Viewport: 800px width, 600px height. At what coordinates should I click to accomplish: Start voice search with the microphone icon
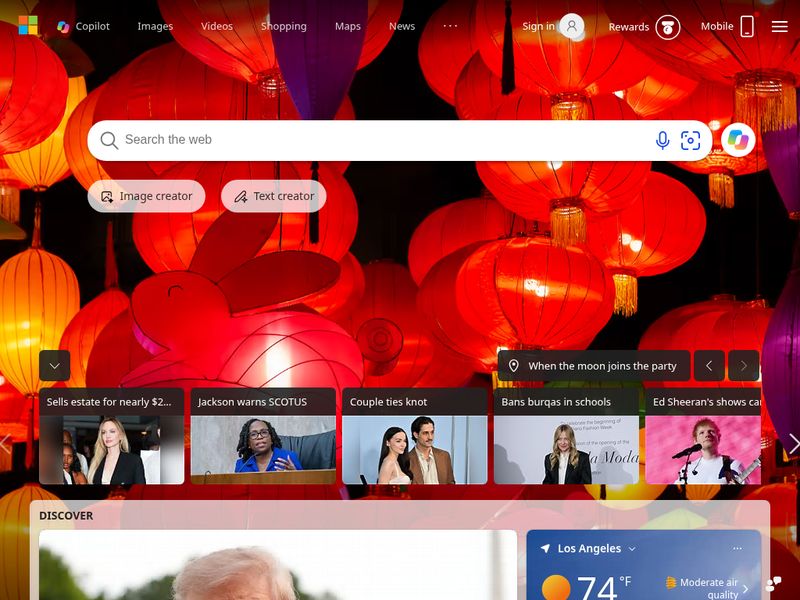point(662,140)
